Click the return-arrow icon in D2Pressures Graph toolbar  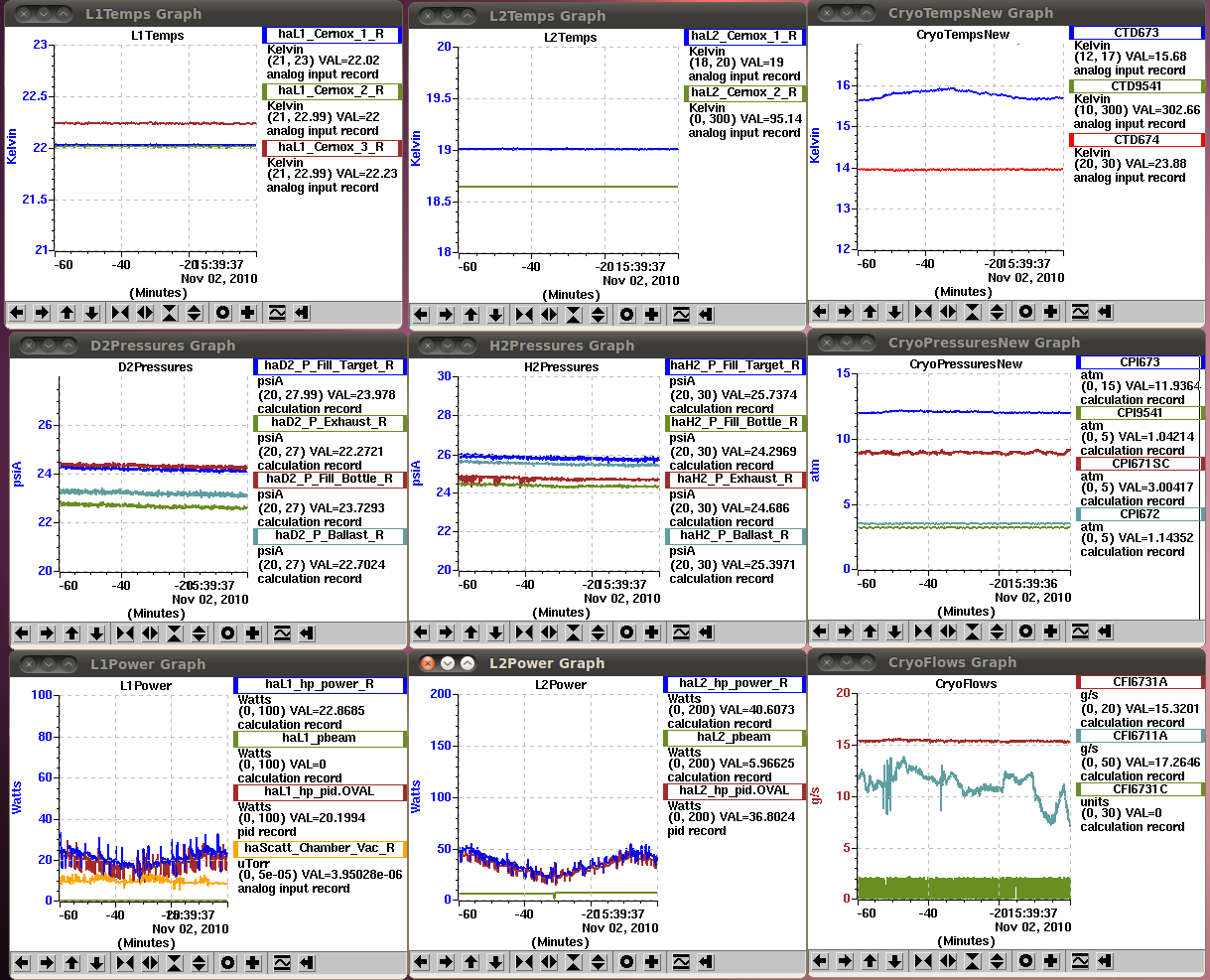click(x=307, y=633)
